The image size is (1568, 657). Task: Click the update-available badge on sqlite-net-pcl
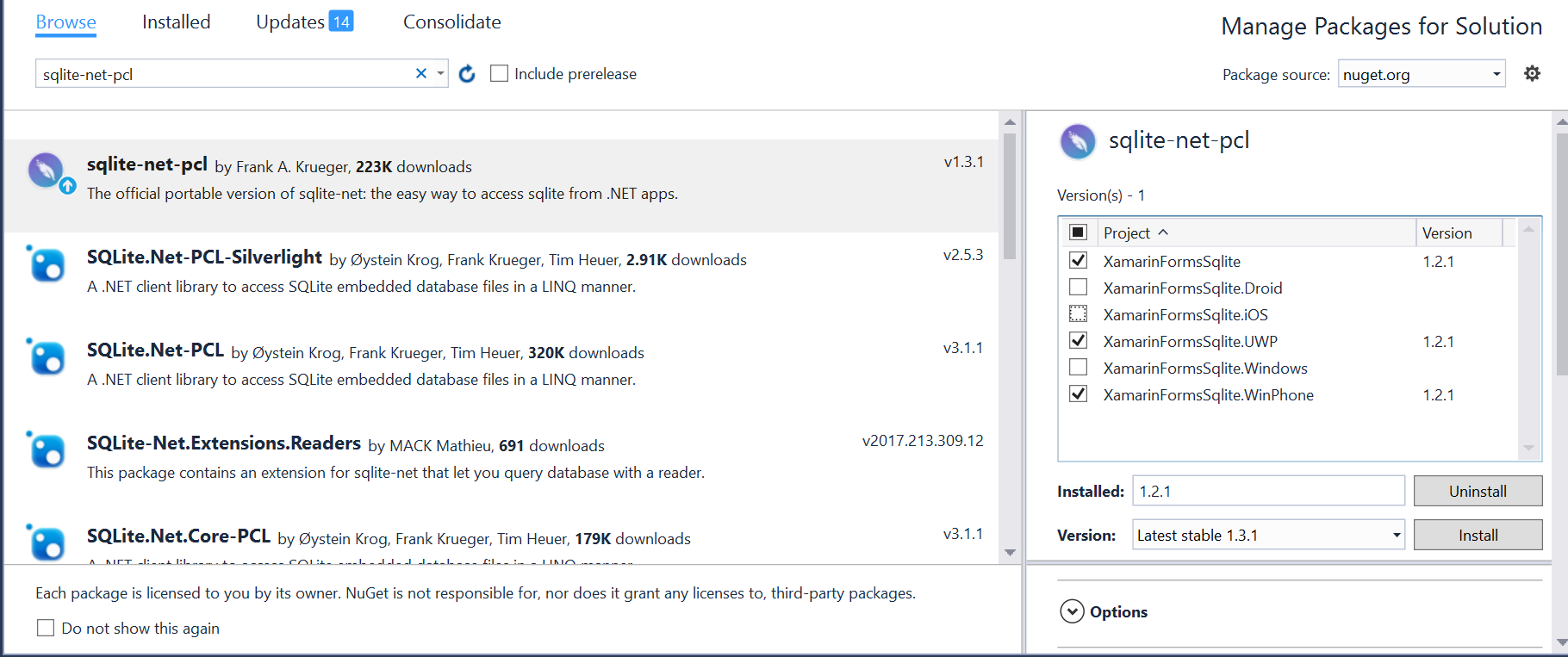[67, 185]
